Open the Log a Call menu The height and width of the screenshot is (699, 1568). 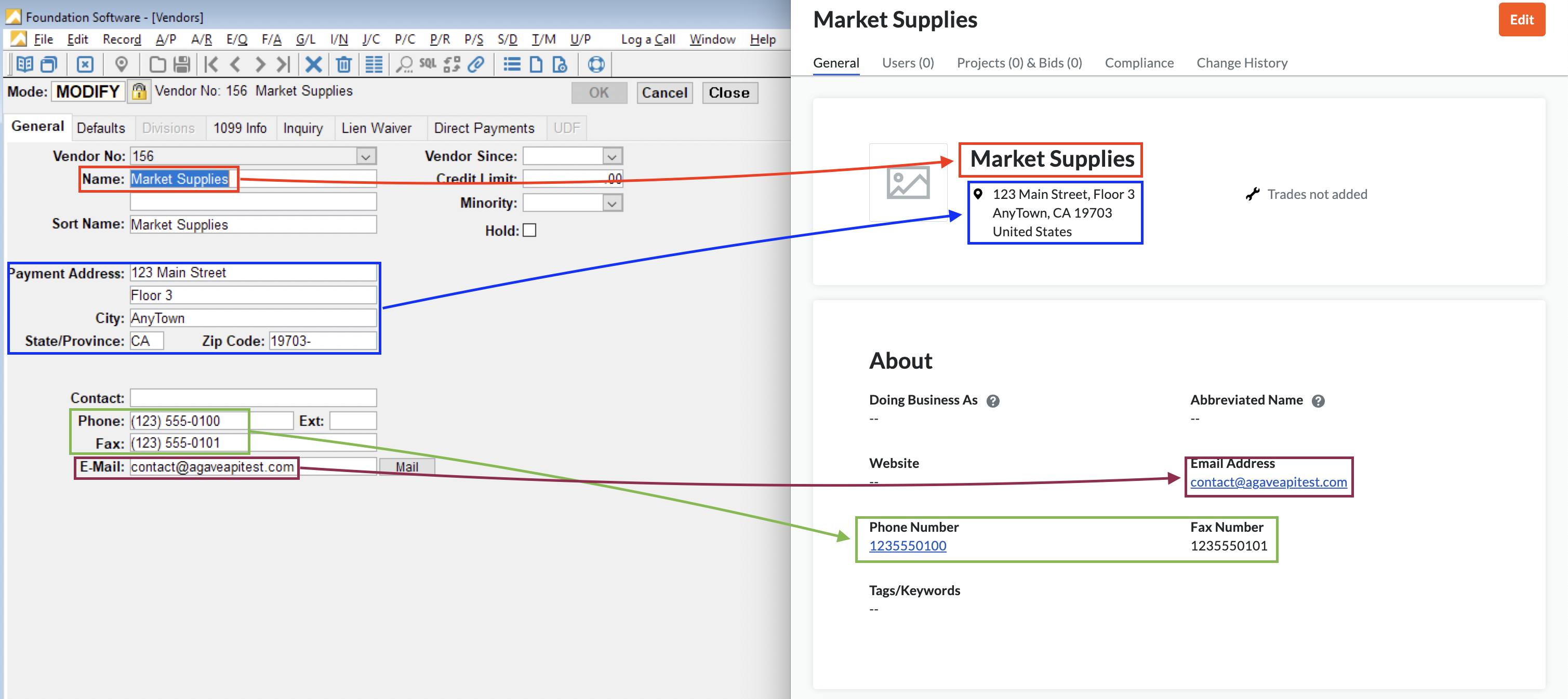[648, 39]
